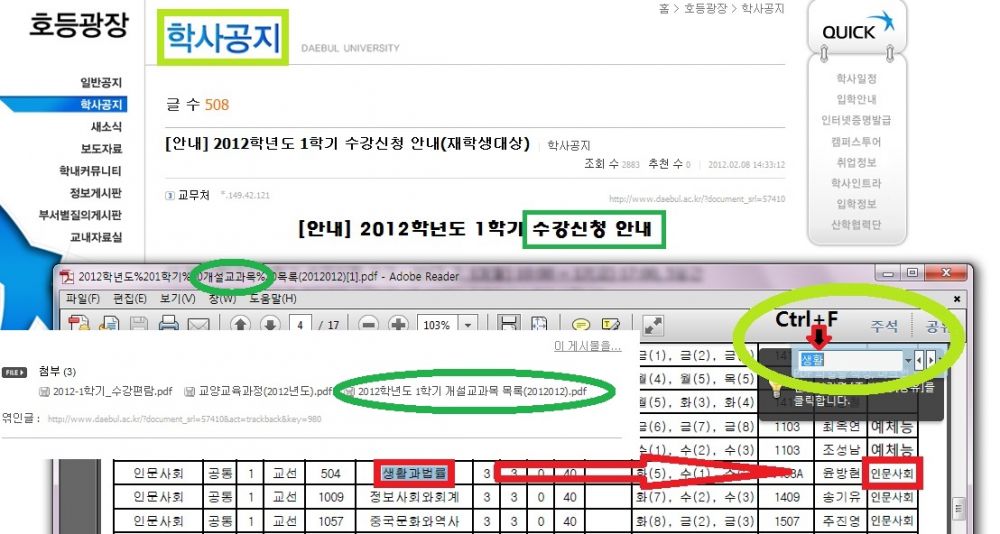Open the 파일(F) menu
Viewport: 1000px width, 534px height.
pyautogui.click(x=83, y=299)
